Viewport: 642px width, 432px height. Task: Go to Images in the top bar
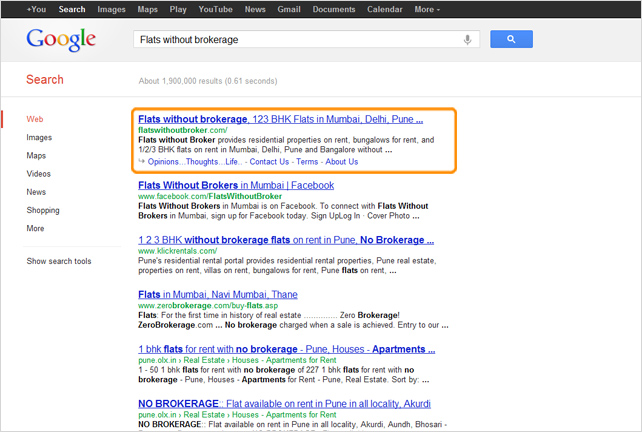(x=111, y=9)
